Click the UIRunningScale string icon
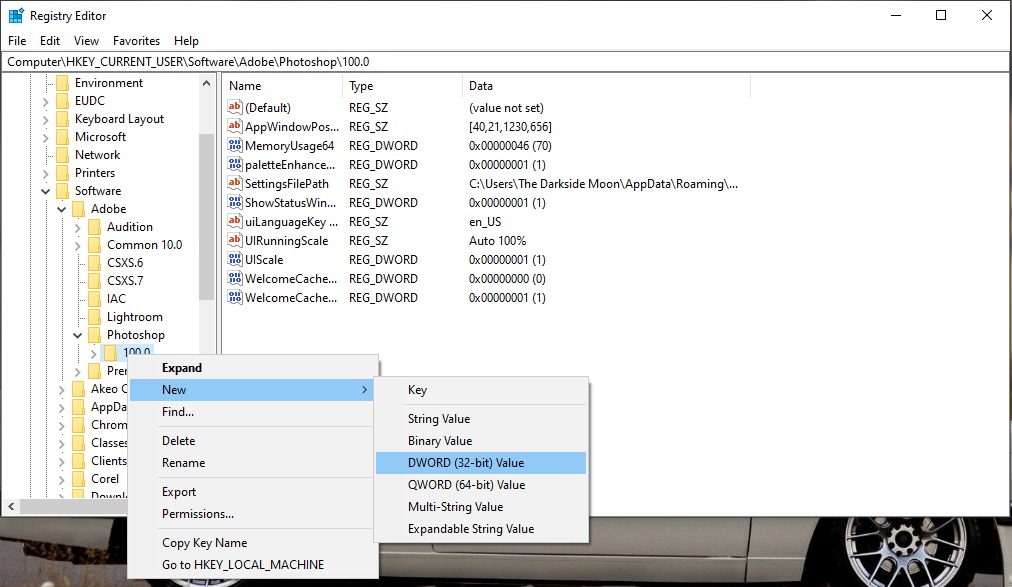Image resolution: width=1012 pixels, height=587 pixels. (x=235, y=241)
